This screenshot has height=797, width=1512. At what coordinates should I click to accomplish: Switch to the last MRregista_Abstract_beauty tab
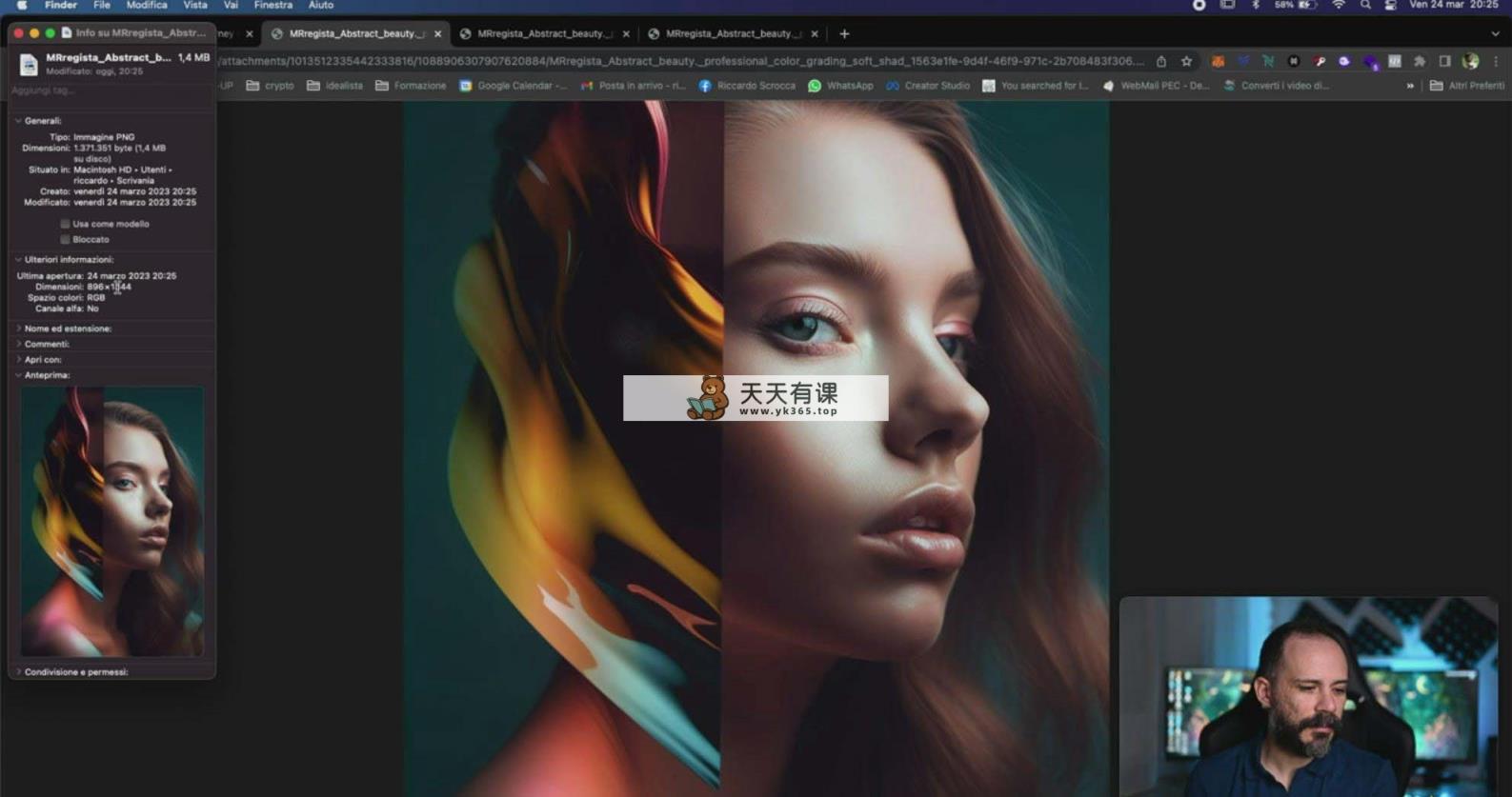pyautogui.click(x=734, y=33)
